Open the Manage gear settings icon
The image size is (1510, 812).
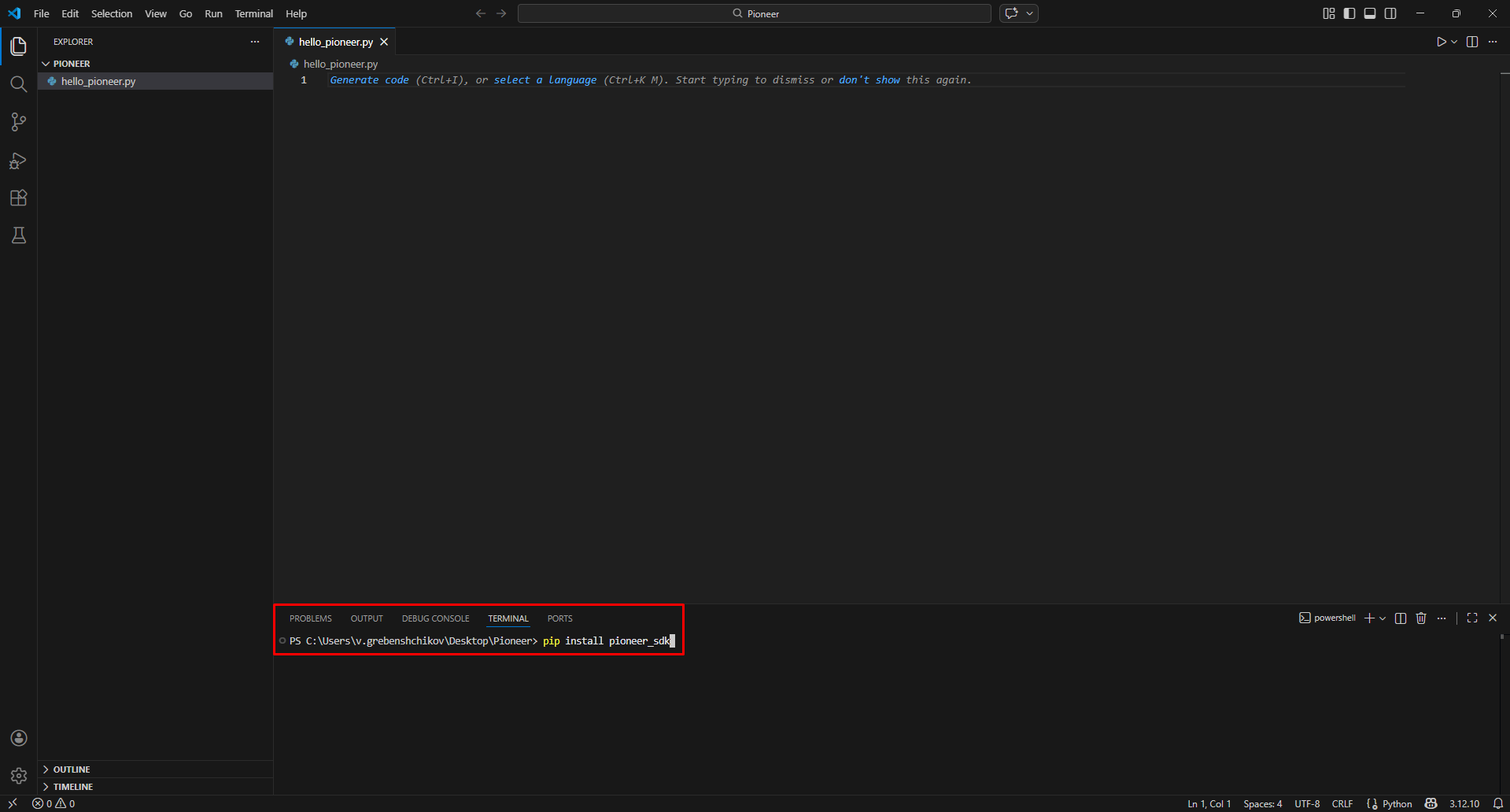[x=19, y=776]
